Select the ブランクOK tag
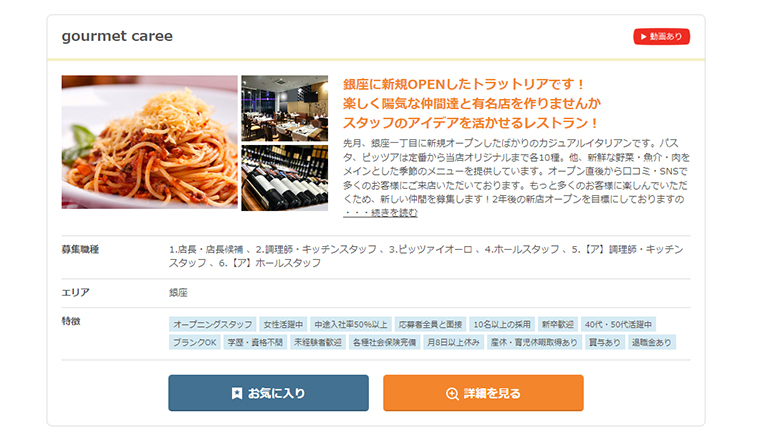This screenshot has width=760, height=440. (194, 342)
